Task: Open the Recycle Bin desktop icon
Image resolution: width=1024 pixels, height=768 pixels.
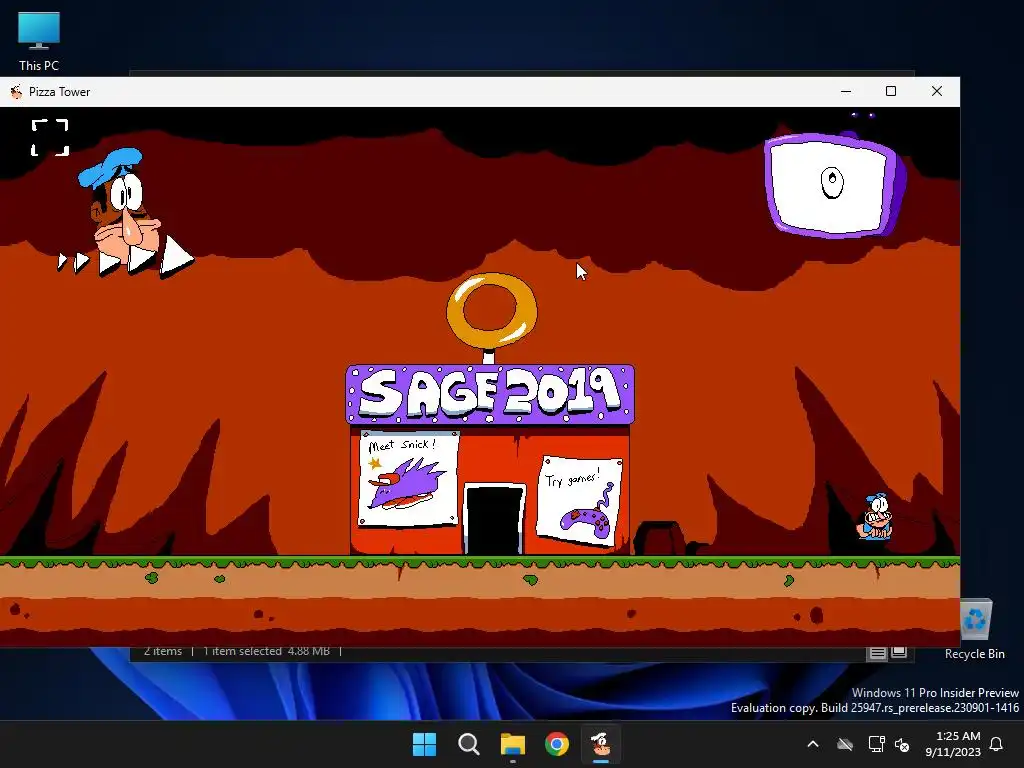Action: click(974, 629)
